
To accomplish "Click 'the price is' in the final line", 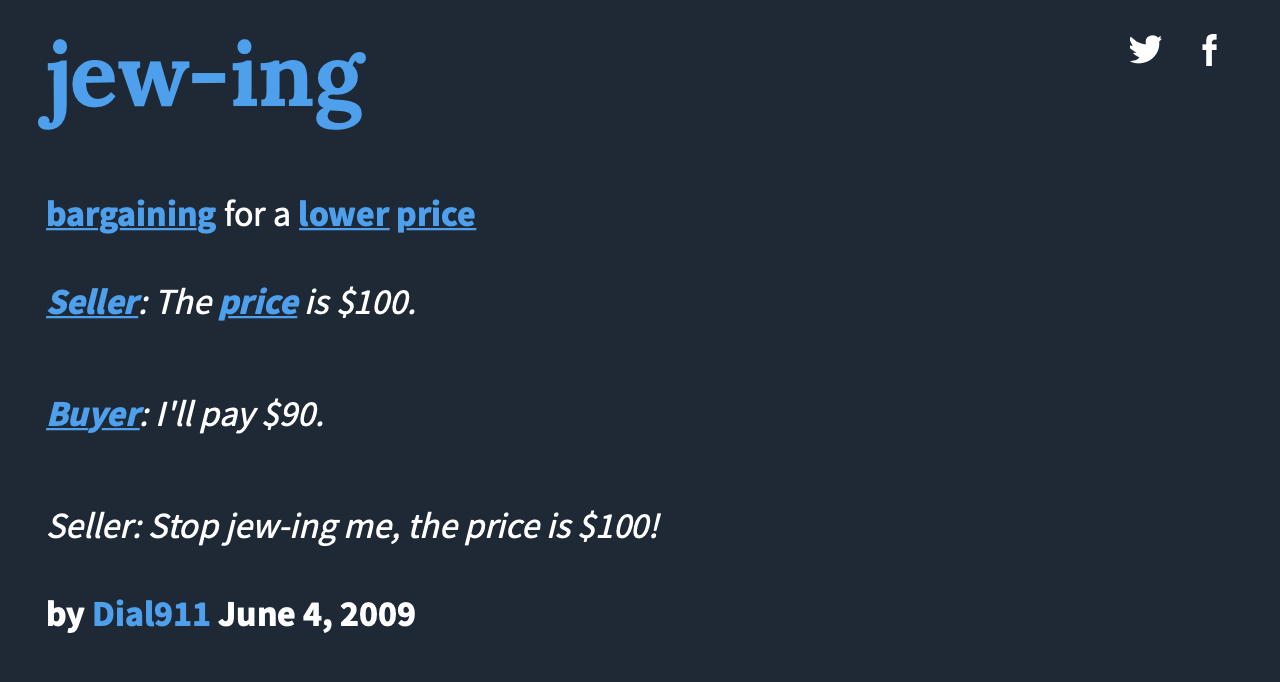I will tap(490, 526).
